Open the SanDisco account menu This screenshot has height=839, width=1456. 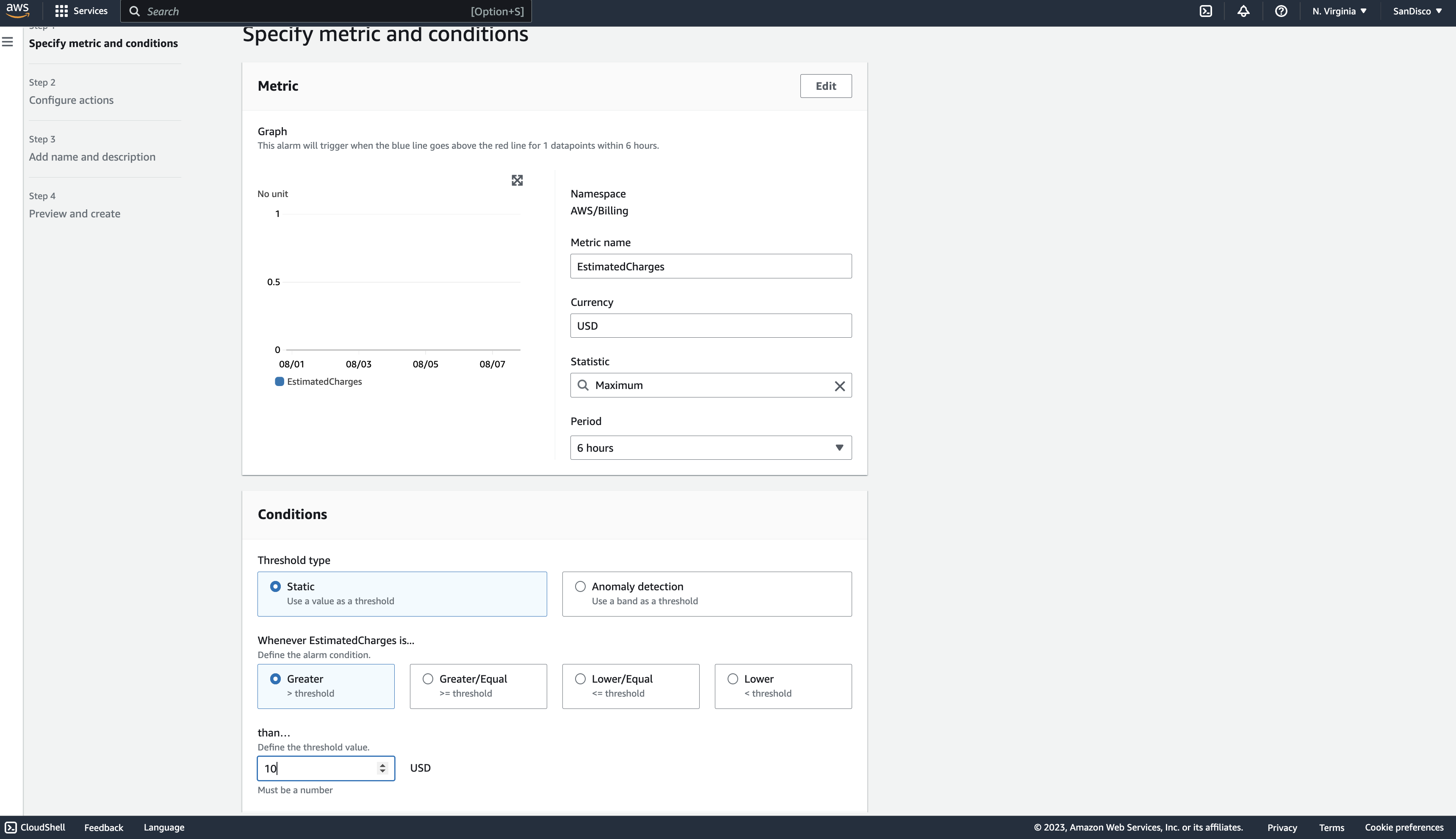pyautogui.click(x=1417, y=11)
